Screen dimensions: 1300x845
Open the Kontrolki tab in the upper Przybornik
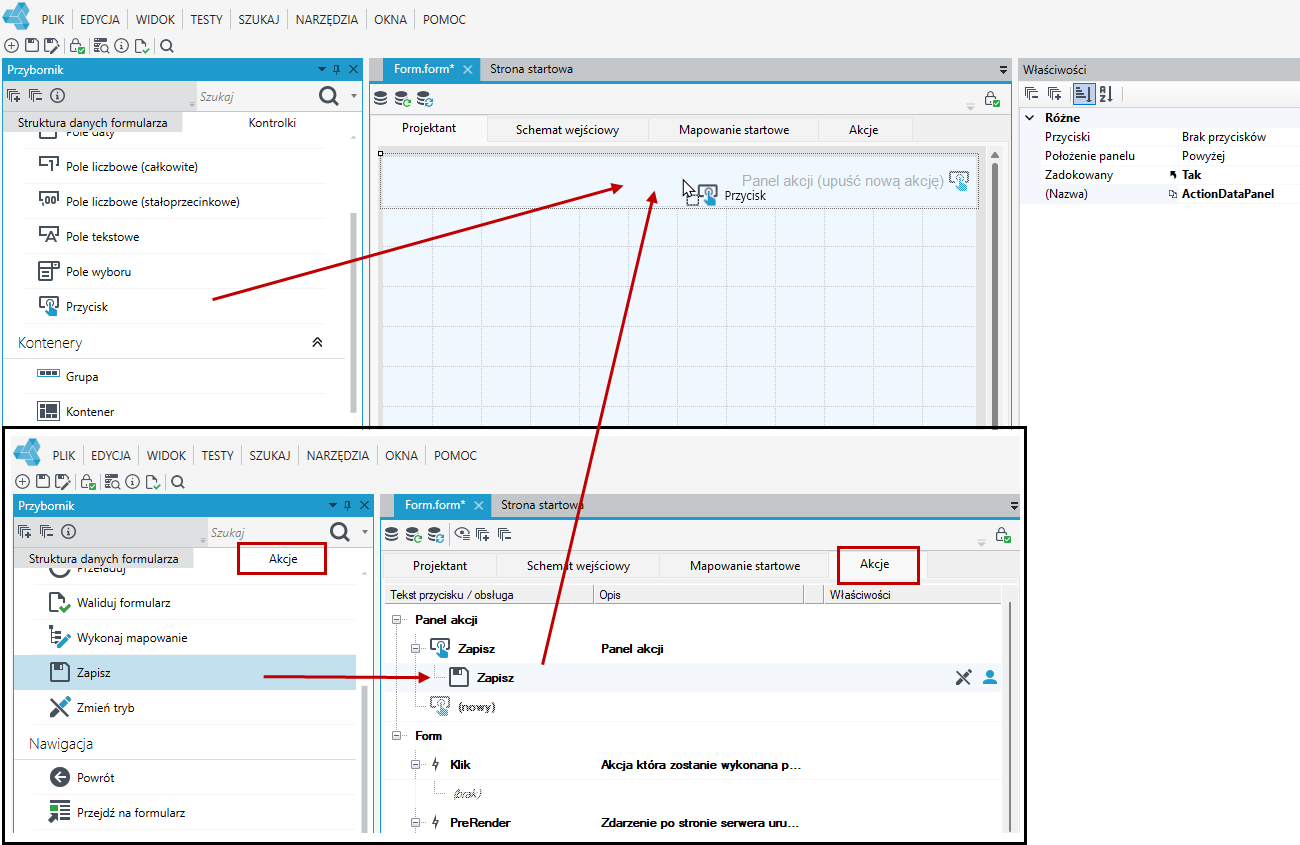[x=272, y=123]
